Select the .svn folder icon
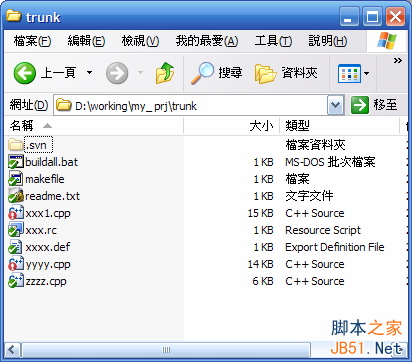The width and height of the screenshot is (412, 362). point(15,145)
